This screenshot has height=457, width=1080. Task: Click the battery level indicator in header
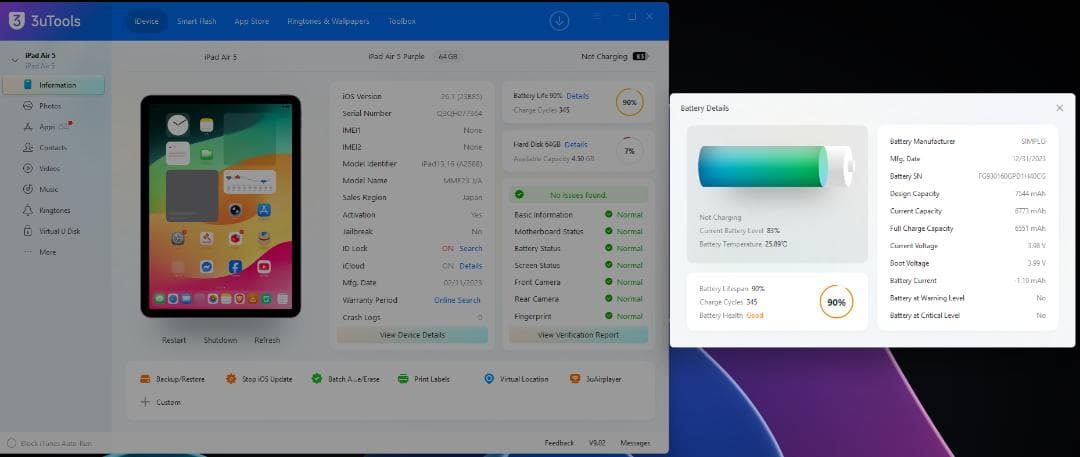(x=641, y=57)
